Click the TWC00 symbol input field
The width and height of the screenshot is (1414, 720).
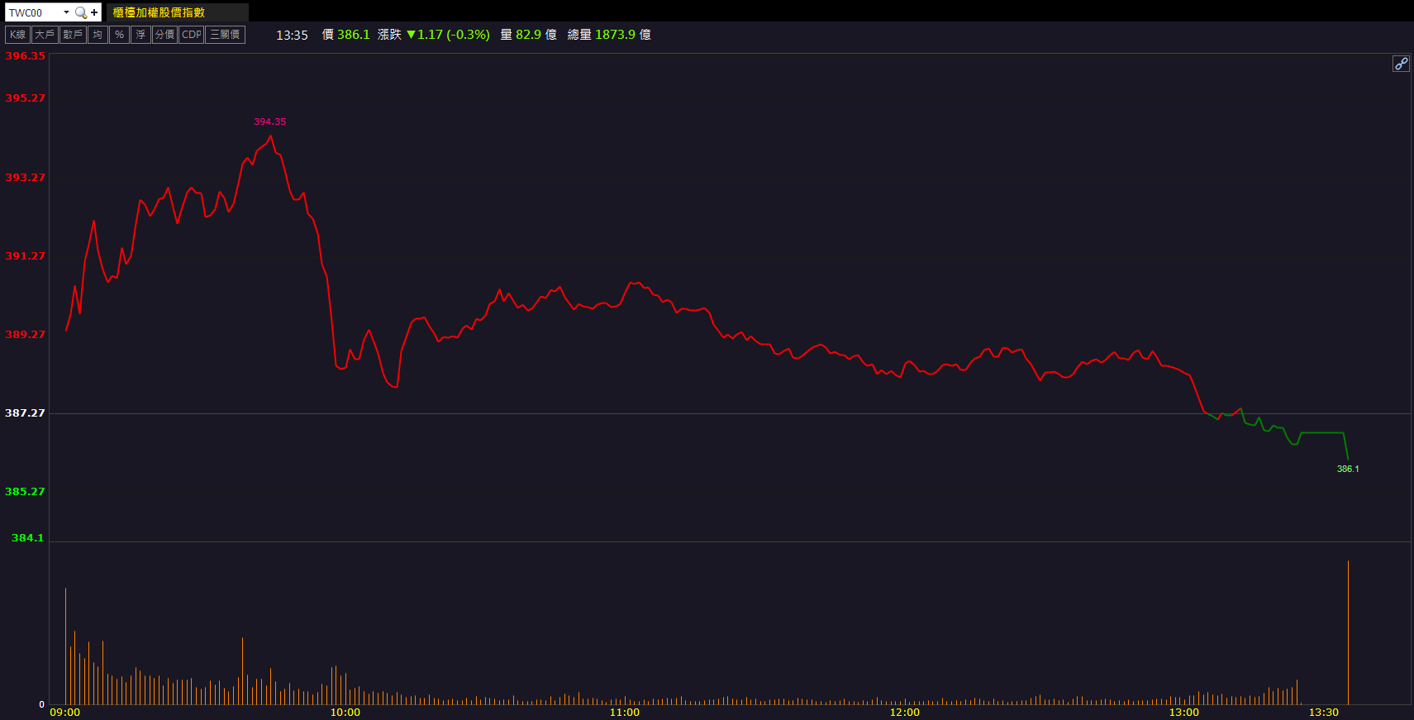[x=33, y=13]
